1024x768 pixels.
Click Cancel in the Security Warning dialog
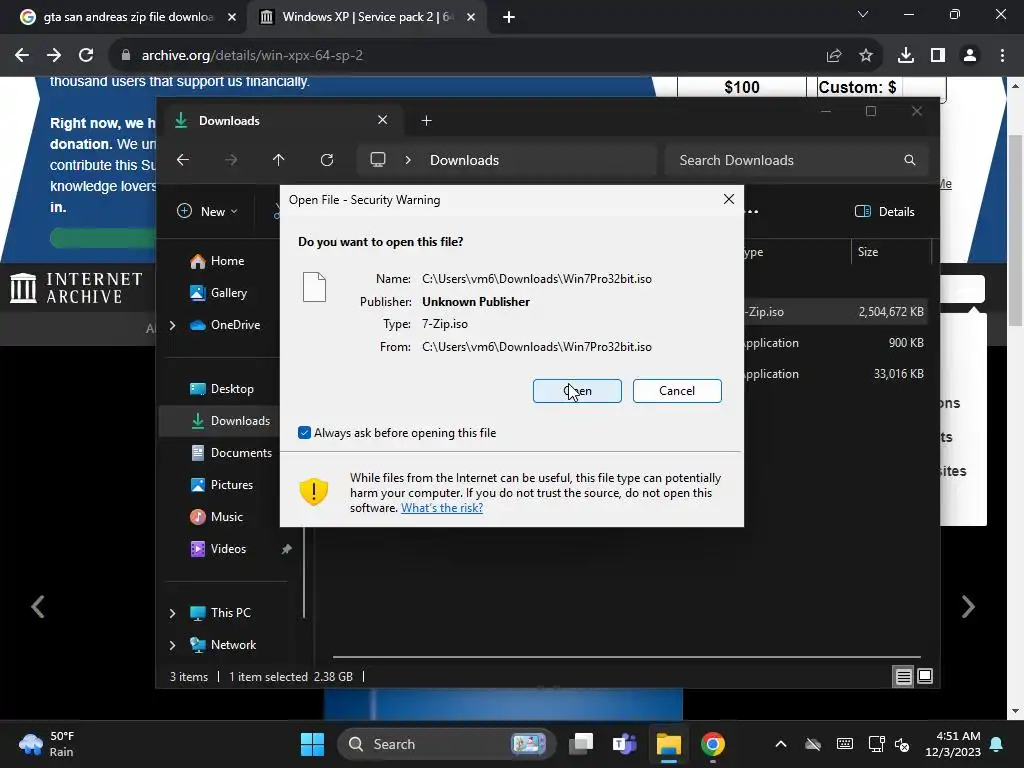(677, 391)
